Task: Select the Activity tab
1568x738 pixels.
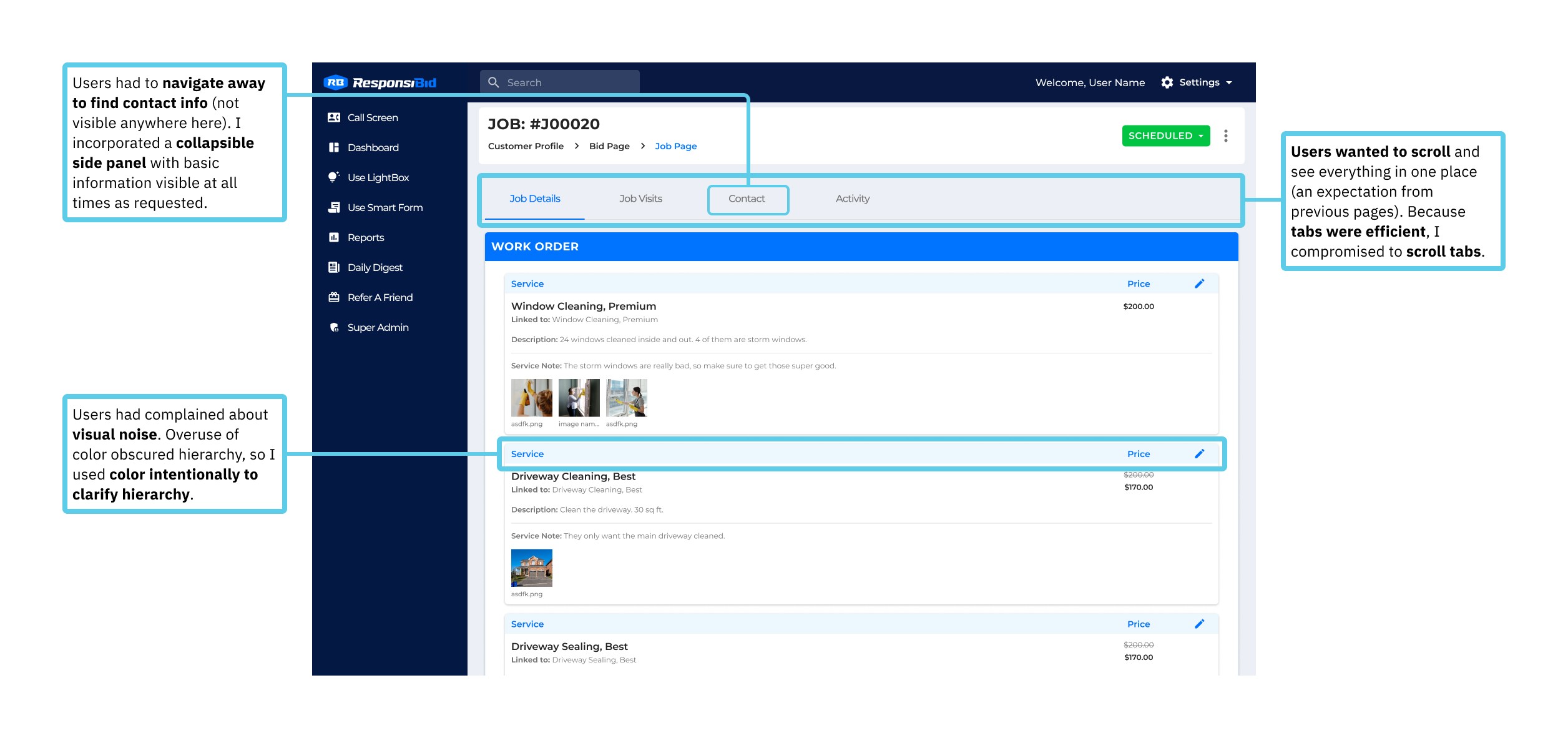Action: pyautogui.click(x=852, y=199)
